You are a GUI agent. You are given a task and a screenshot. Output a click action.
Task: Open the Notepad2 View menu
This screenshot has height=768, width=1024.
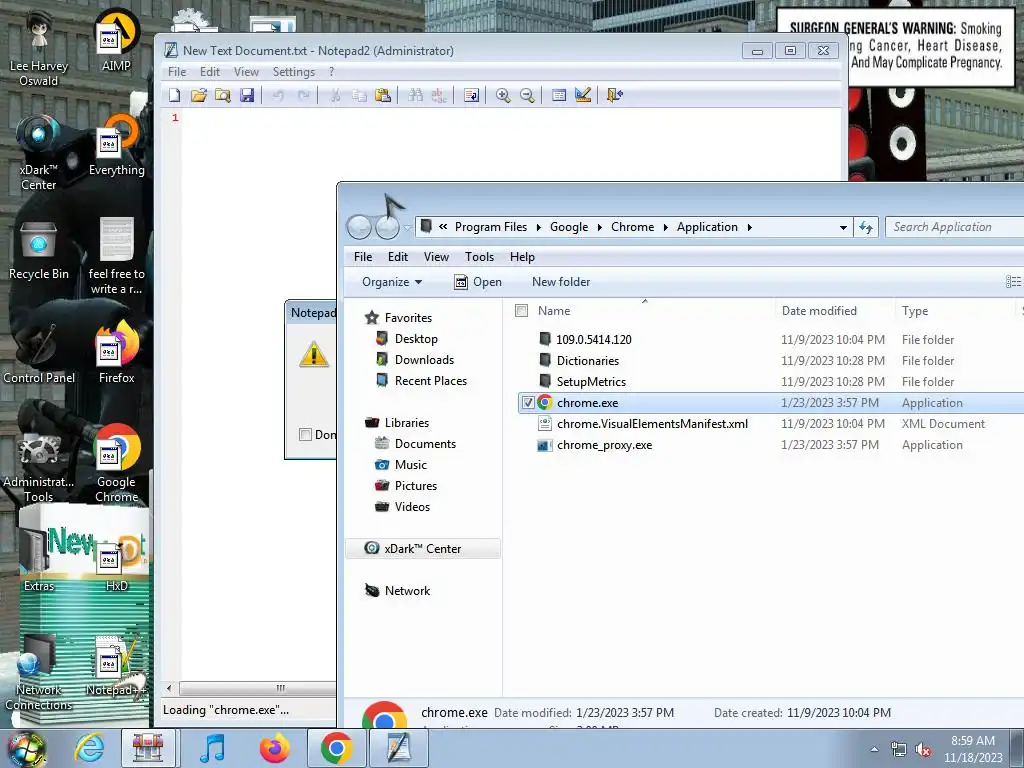click(x=246, y=72)
